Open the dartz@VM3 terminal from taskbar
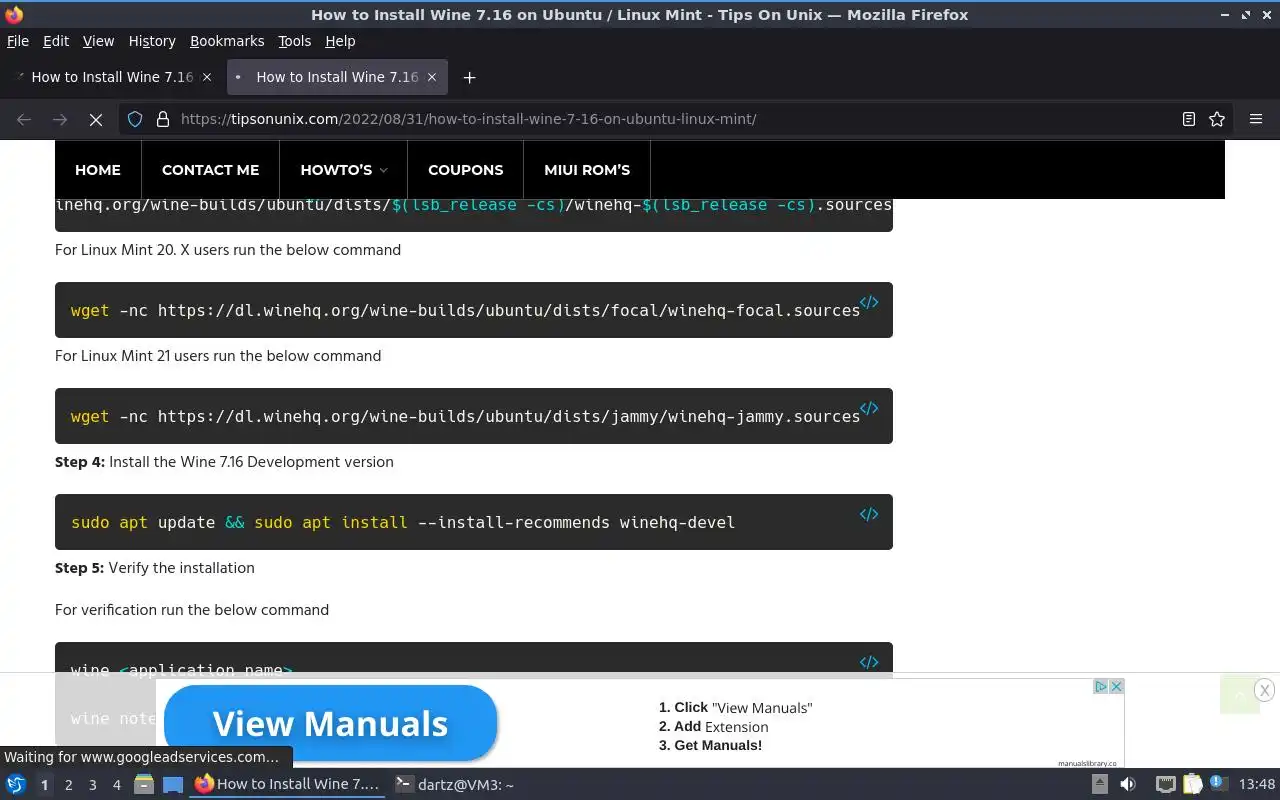Image resolution: width=1280 pixels, height=800 pixels. pyautogui.click(x=455, y=785)
